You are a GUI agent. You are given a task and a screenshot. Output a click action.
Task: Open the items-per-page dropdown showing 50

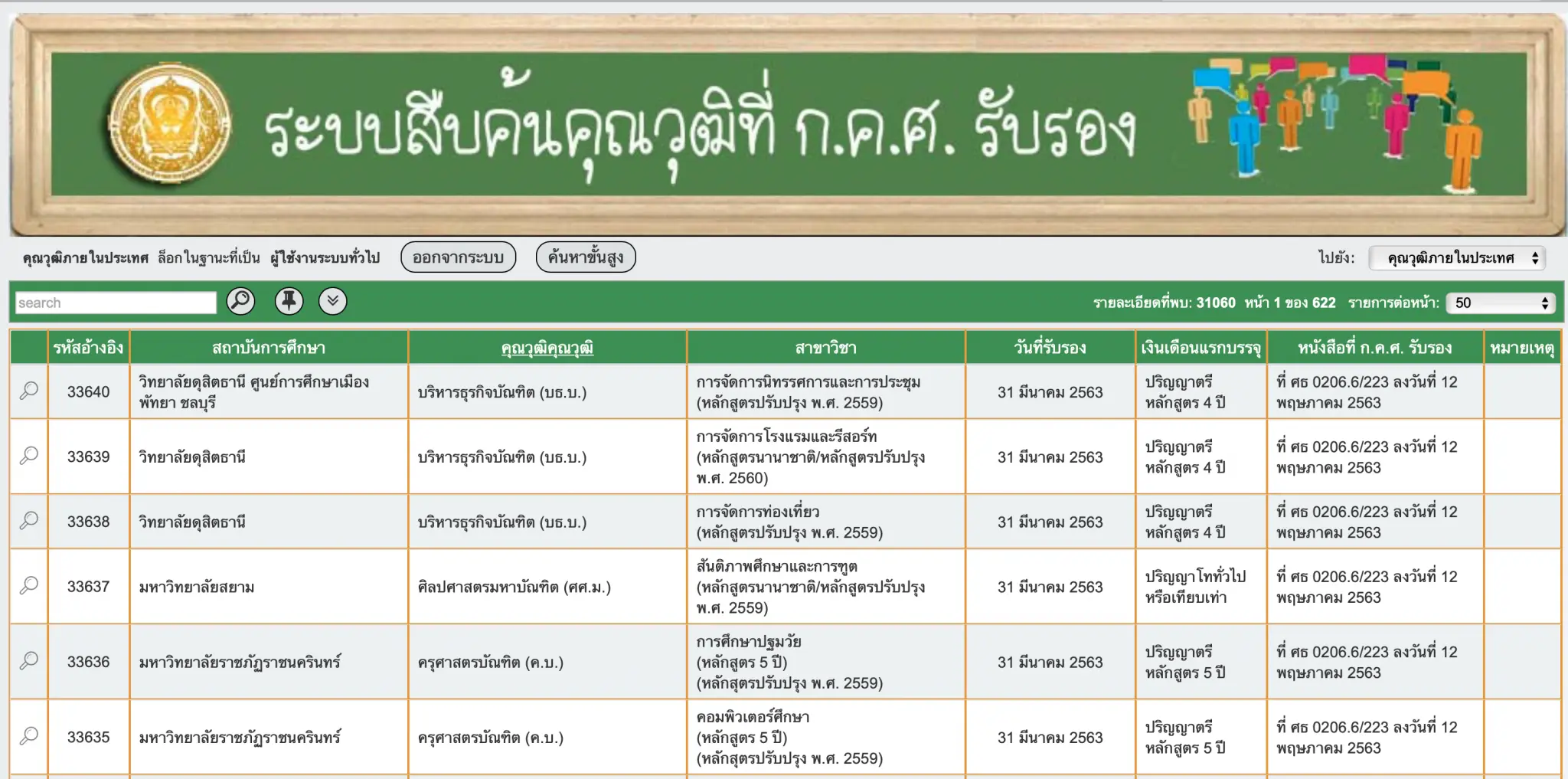[x=1501, y=303]
